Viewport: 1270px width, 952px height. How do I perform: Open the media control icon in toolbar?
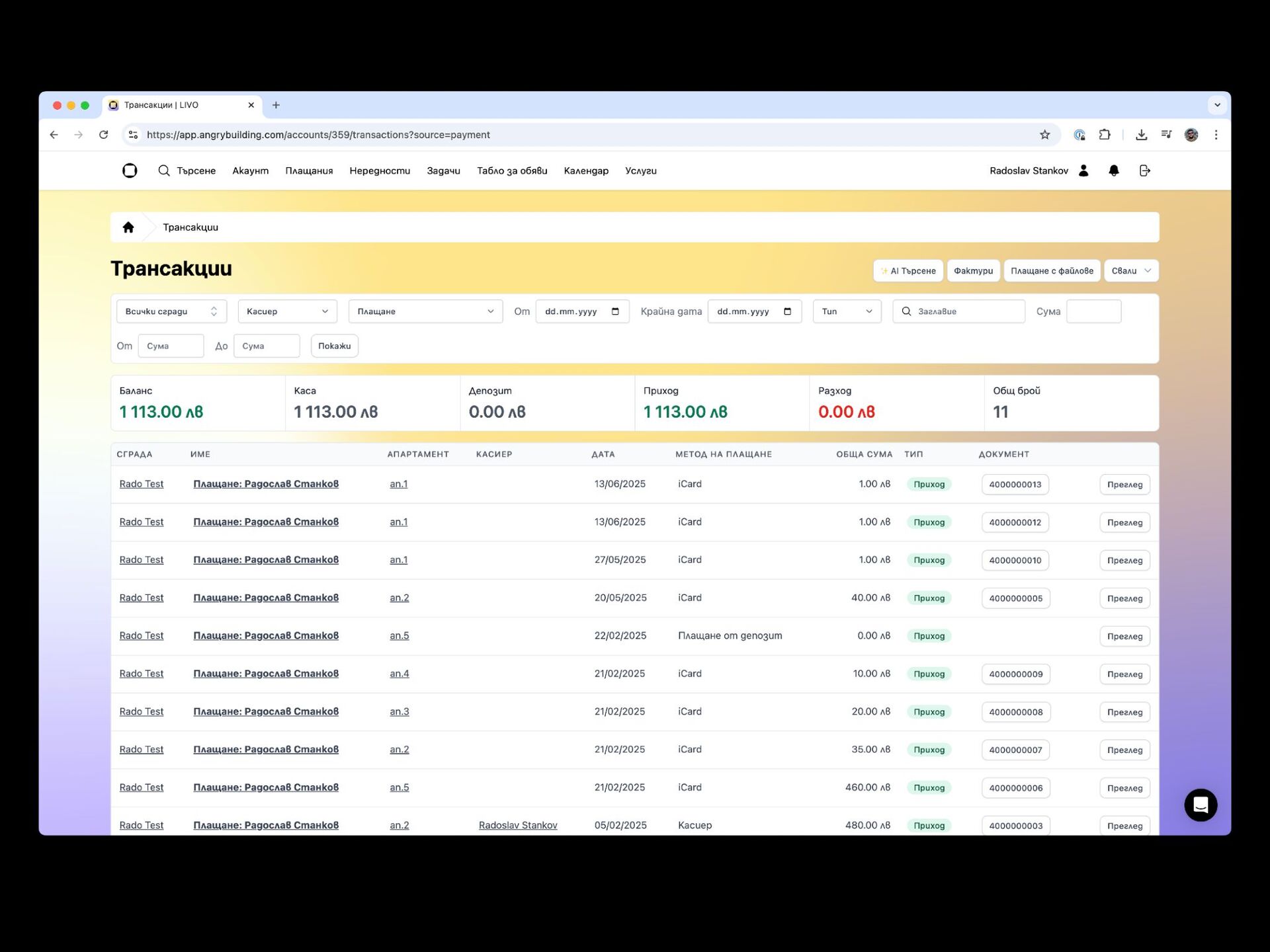tap(1166, 135)
